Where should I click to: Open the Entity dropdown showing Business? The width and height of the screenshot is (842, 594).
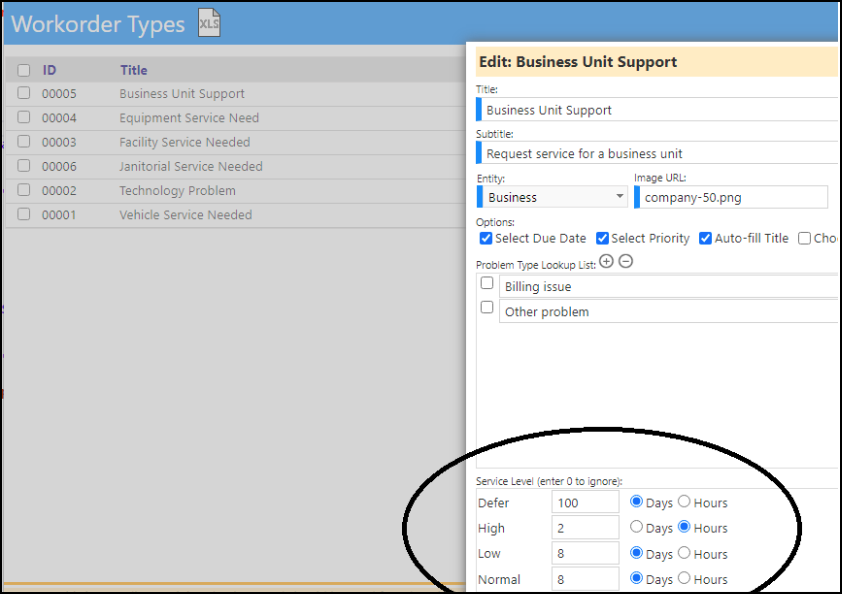[x=553, y=197]
